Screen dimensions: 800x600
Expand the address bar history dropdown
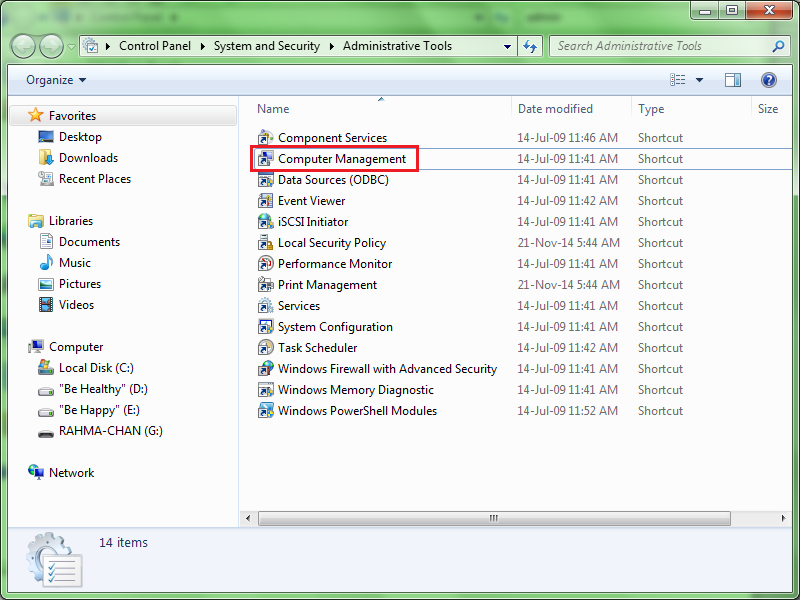507,46
